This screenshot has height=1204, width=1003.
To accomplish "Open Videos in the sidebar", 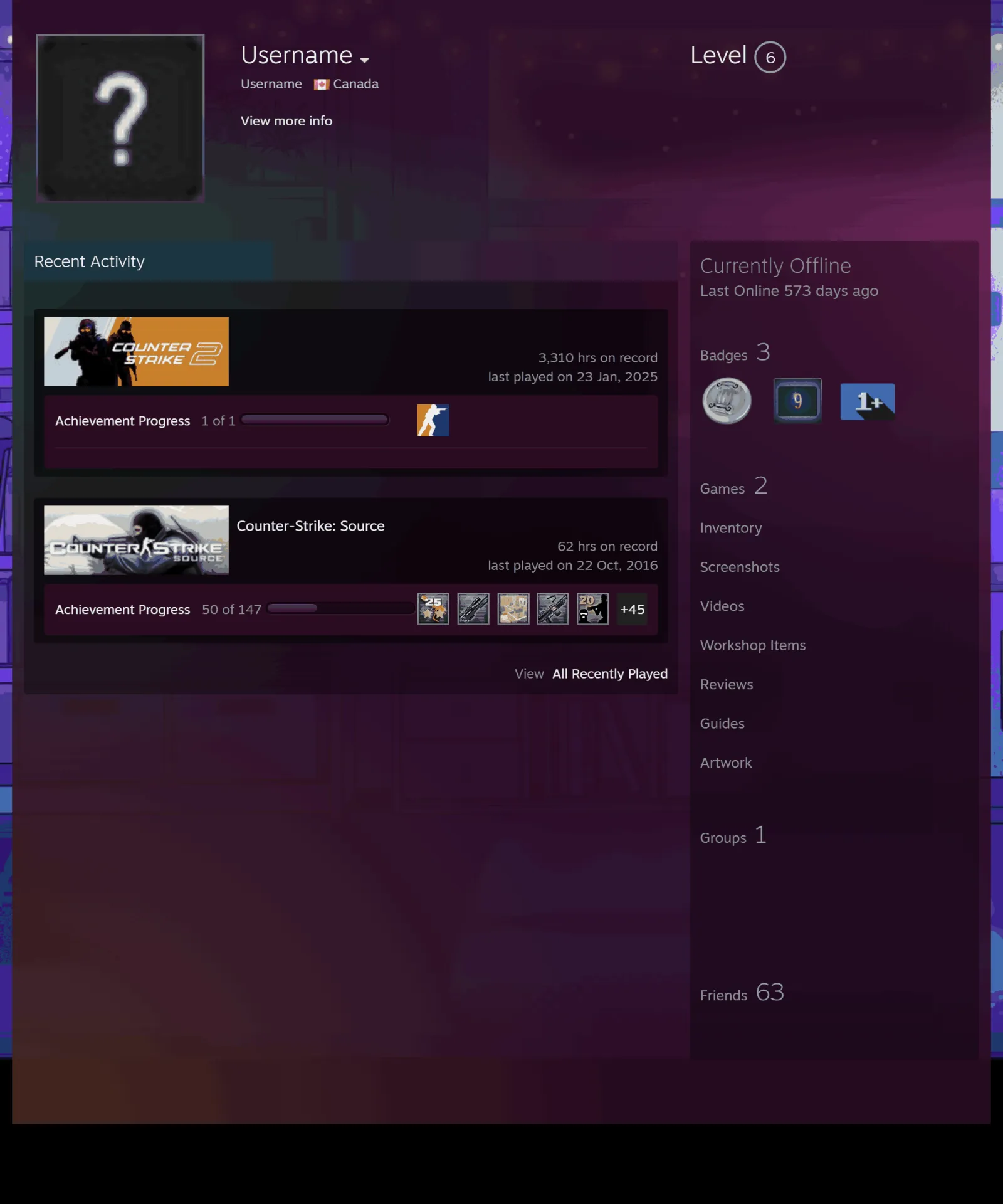I will click(x=722, y=606).
